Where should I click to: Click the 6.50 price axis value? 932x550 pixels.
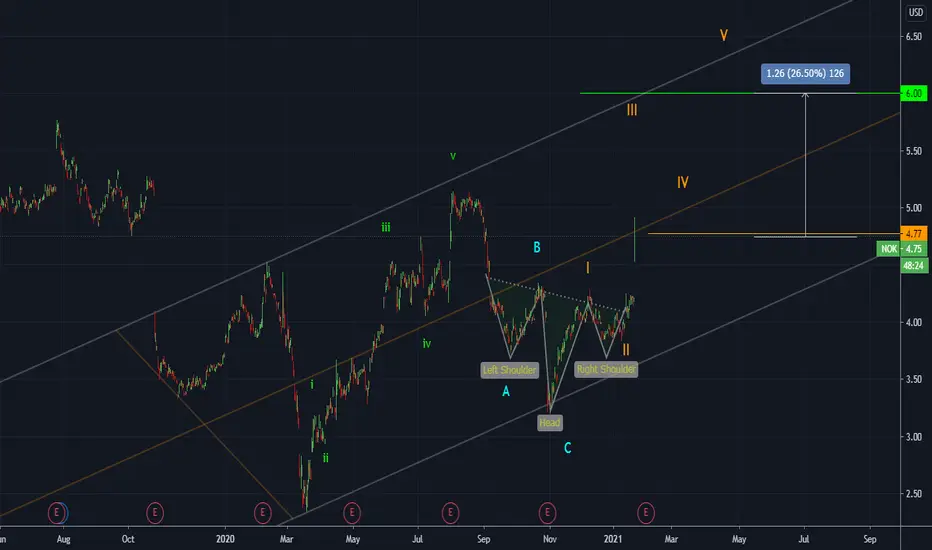coord(914,37)
